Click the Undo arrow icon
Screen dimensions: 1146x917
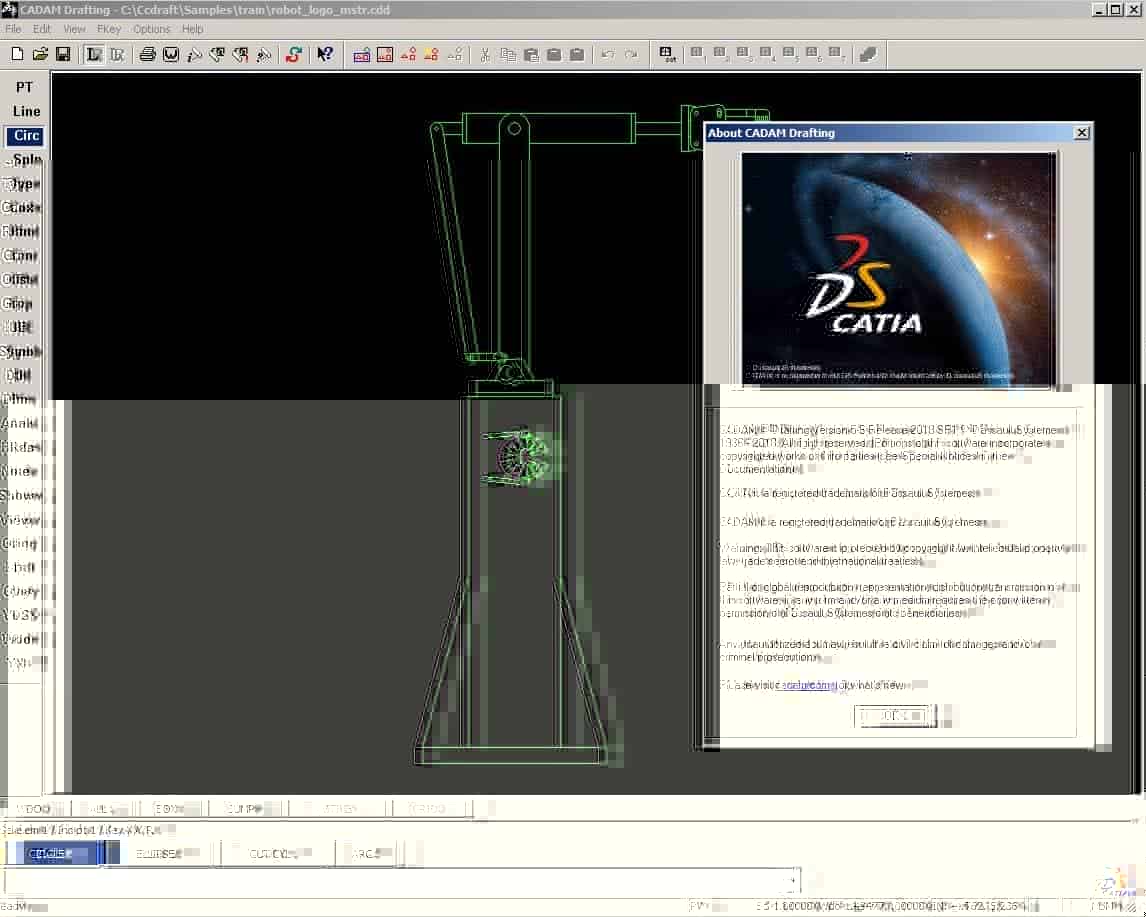click(x=607, y=54)
